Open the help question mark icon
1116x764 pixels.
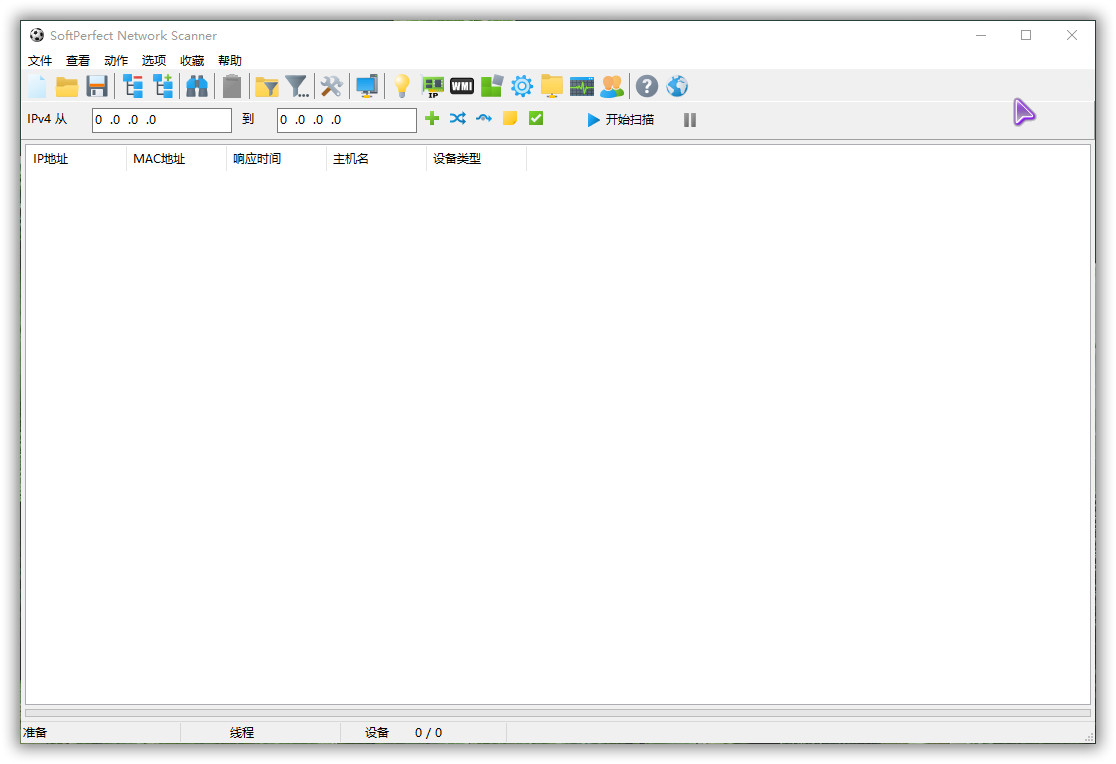click(647, 87)
